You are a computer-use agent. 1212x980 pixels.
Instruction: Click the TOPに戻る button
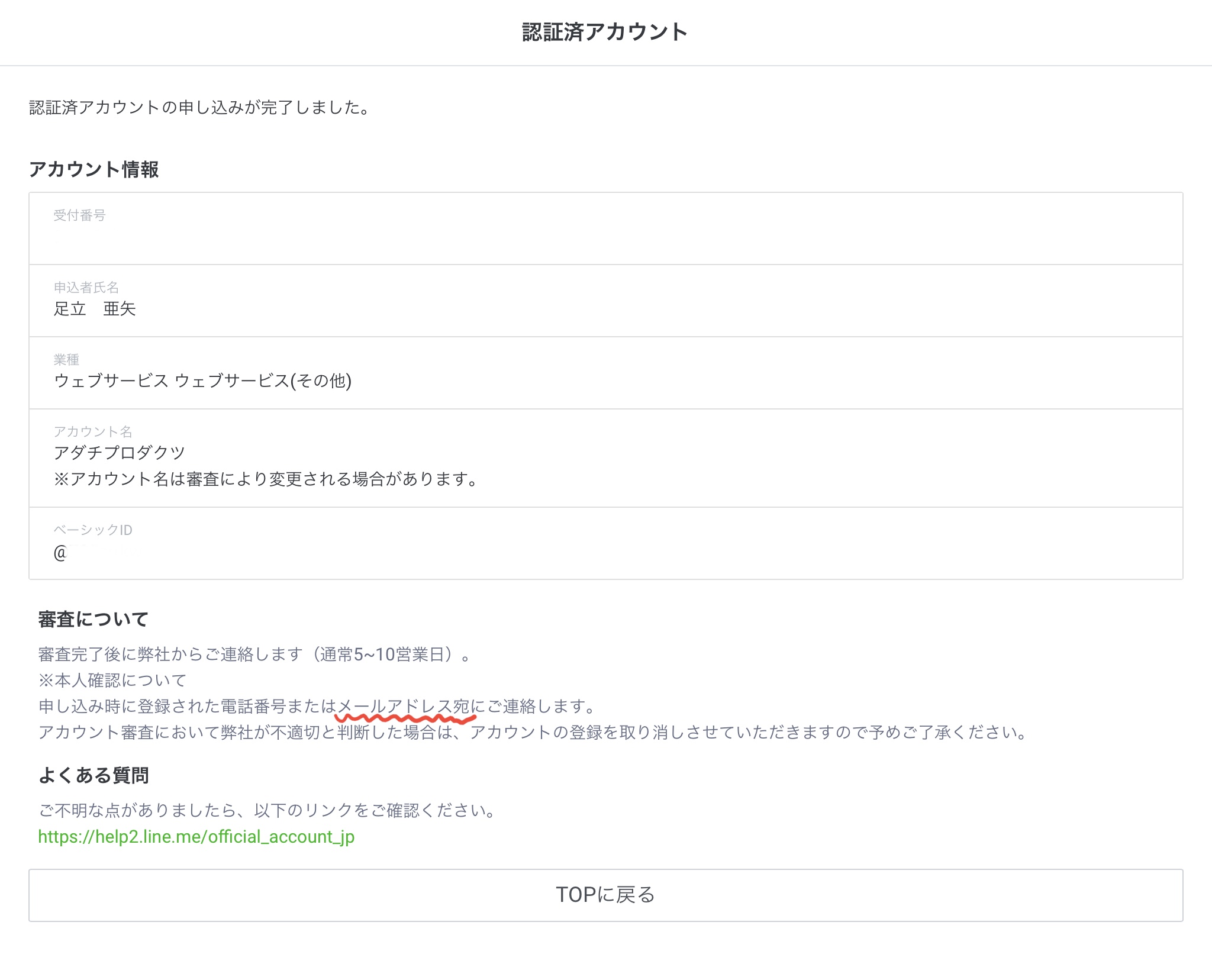(x=605, y=894)
